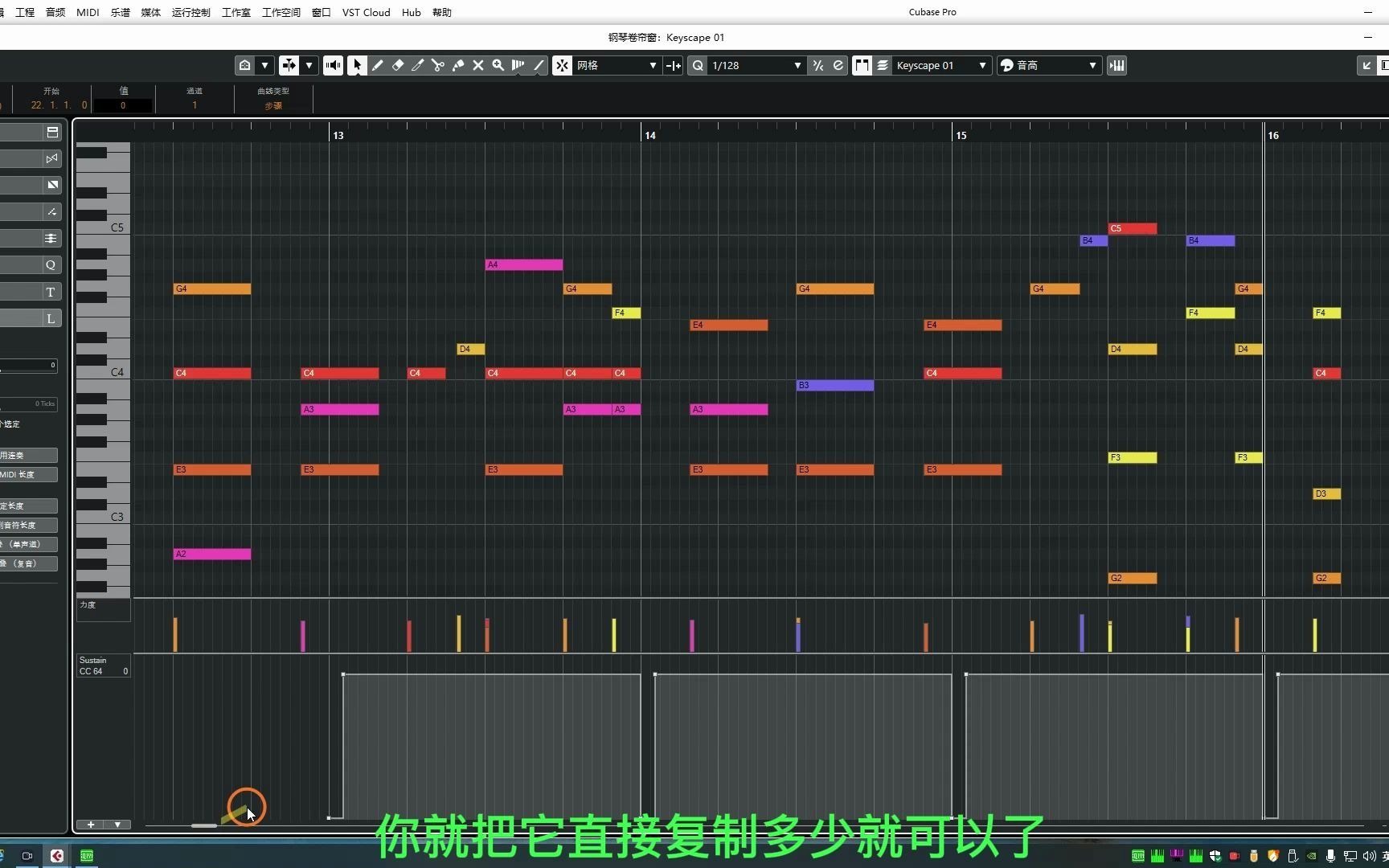
Task: Open the 网格 snap type dropdown
Action: tap(617, 65)
